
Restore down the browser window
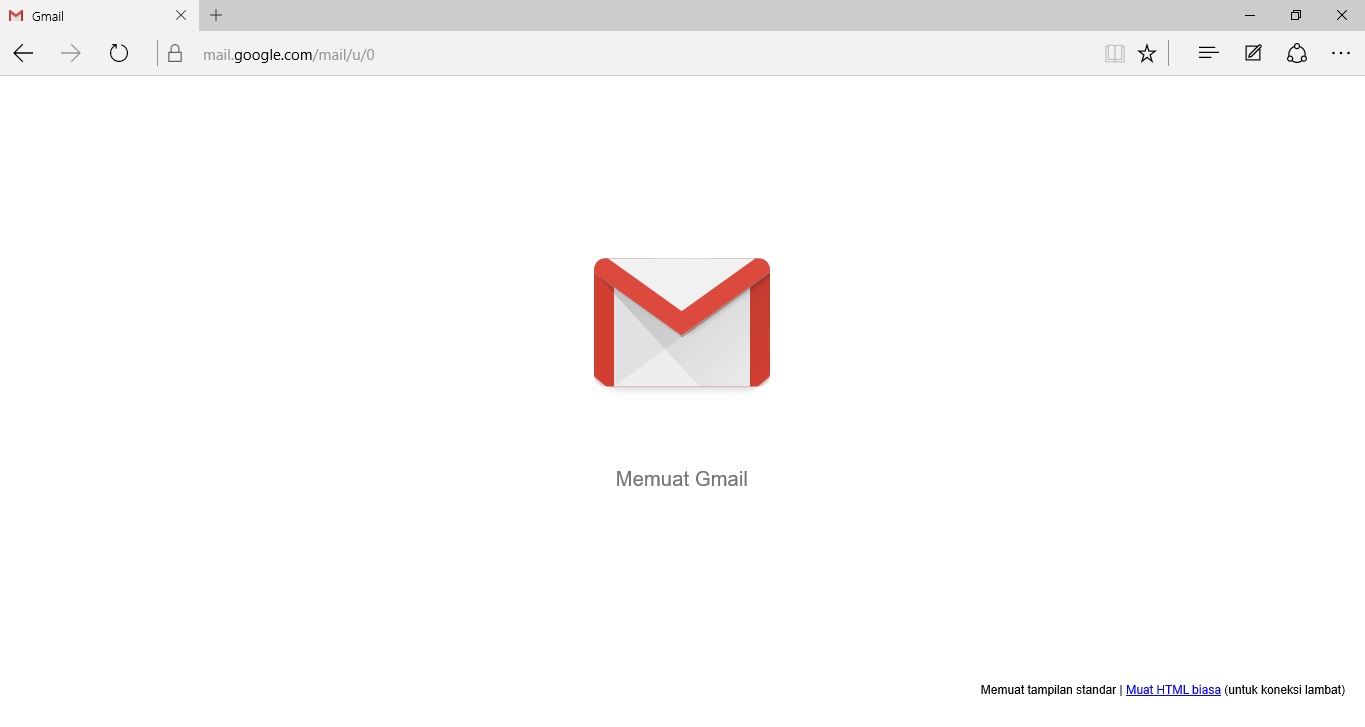[x=1296, y=15]
